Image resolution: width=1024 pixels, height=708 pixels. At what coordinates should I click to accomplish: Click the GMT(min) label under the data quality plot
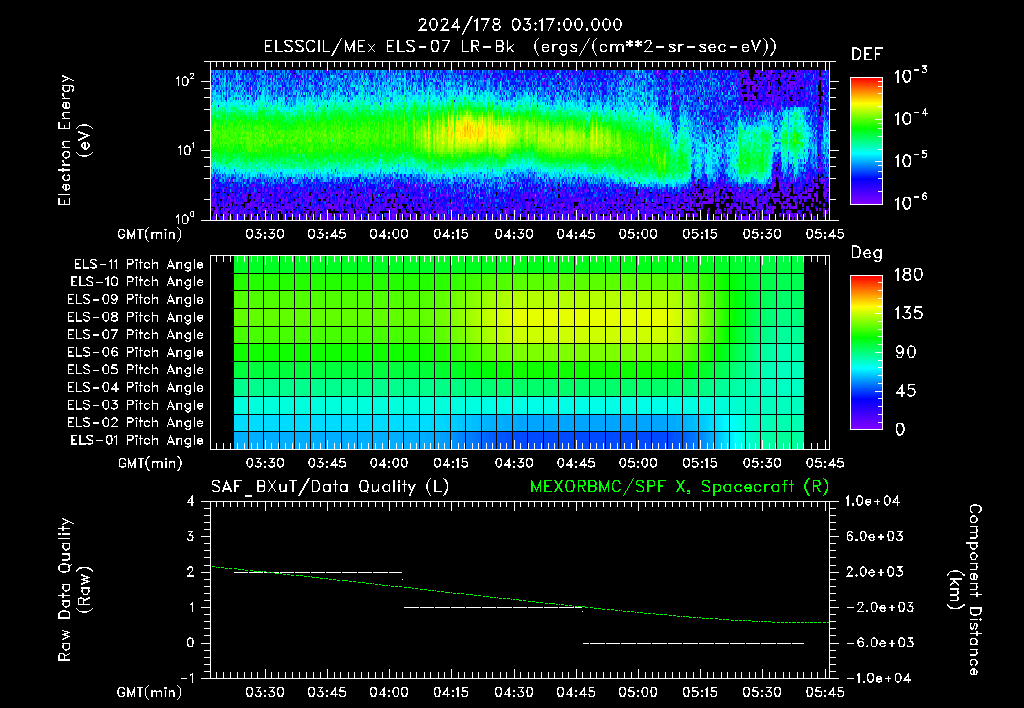(150, 692)
